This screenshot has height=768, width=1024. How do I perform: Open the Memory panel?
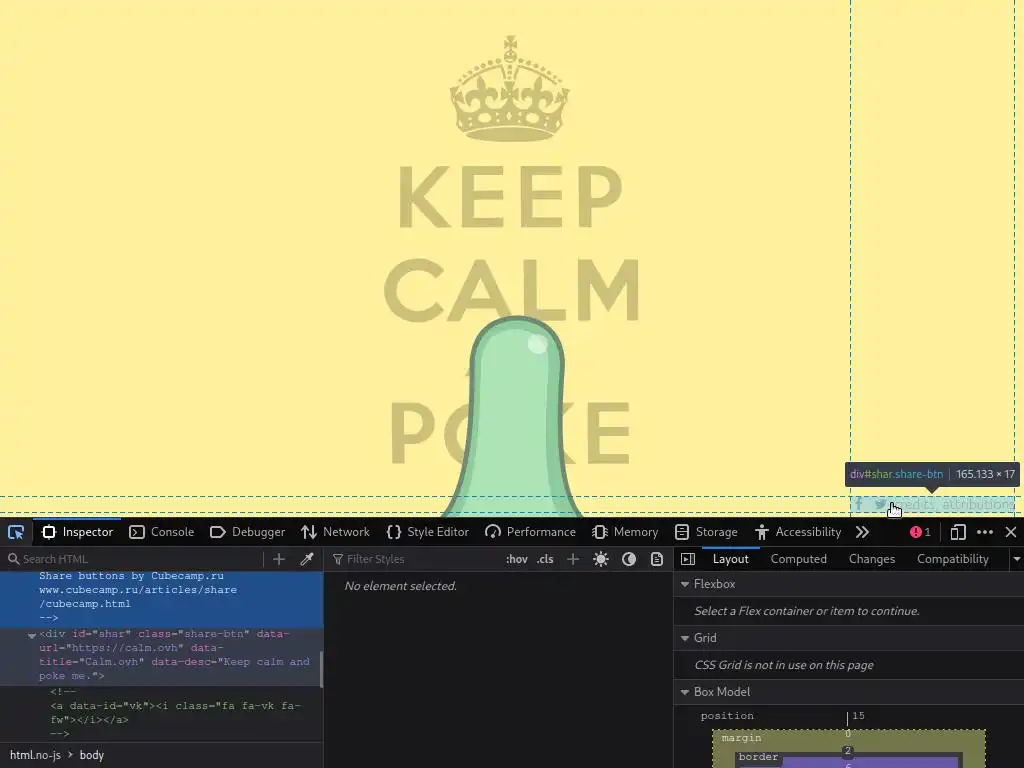tap(626, 532)
